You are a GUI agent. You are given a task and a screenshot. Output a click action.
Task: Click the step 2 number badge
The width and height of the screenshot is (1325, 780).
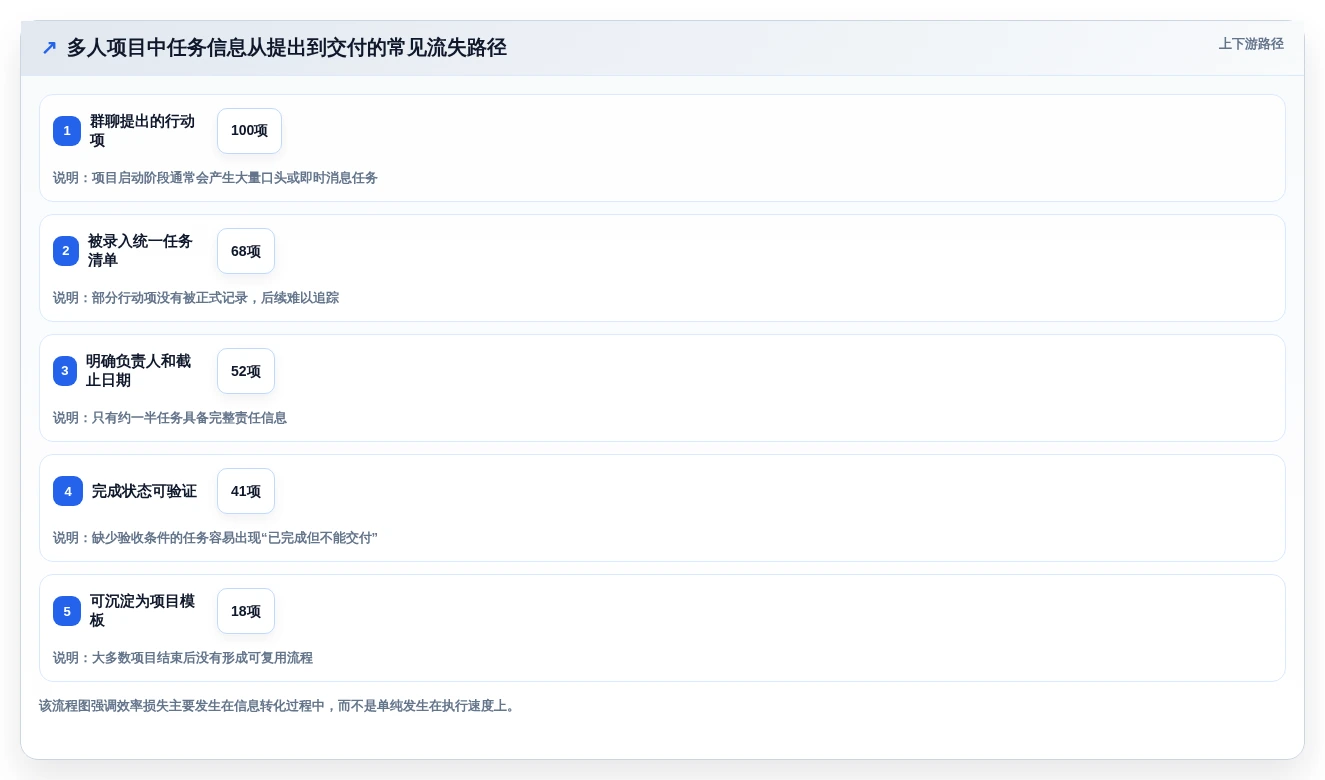66,251
